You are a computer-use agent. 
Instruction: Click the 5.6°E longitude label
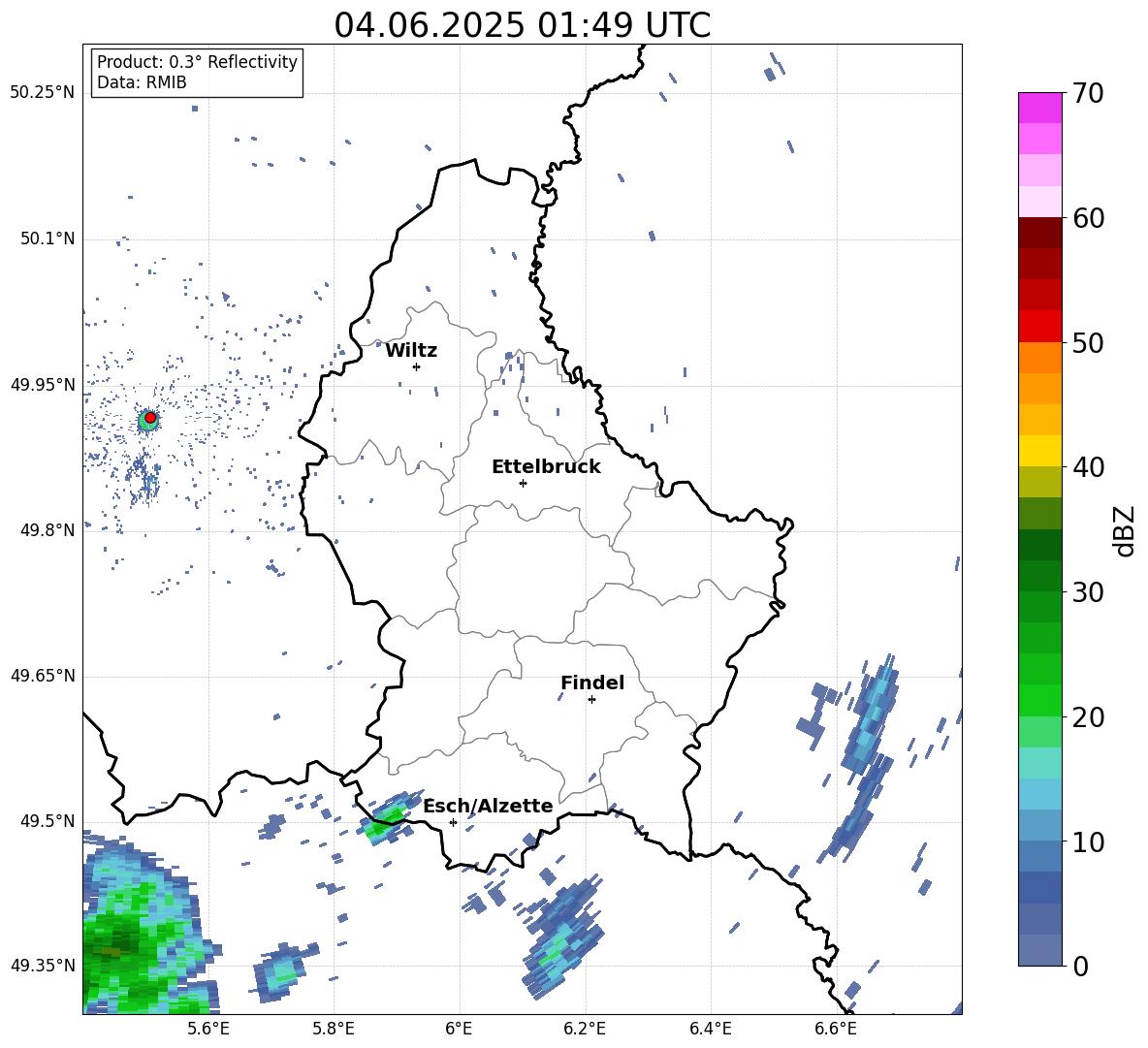click(207, 1029)
